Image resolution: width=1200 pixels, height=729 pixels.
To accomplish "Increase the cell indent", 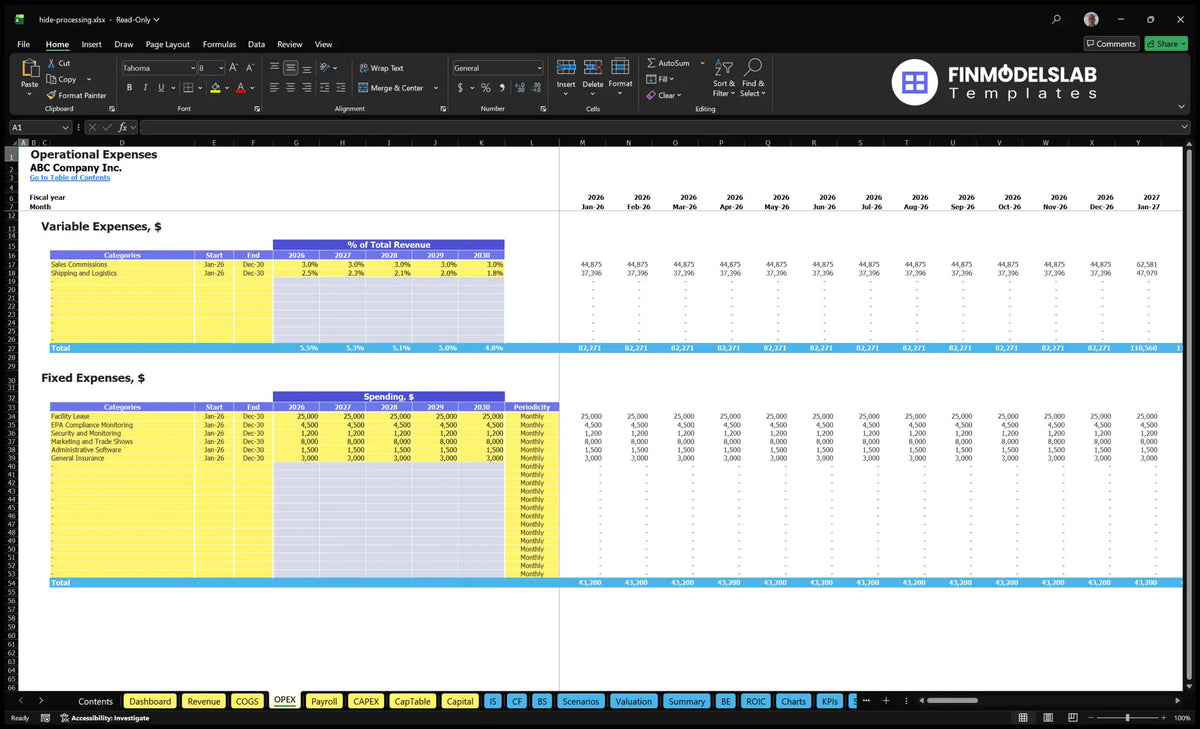I will (340, 88).
